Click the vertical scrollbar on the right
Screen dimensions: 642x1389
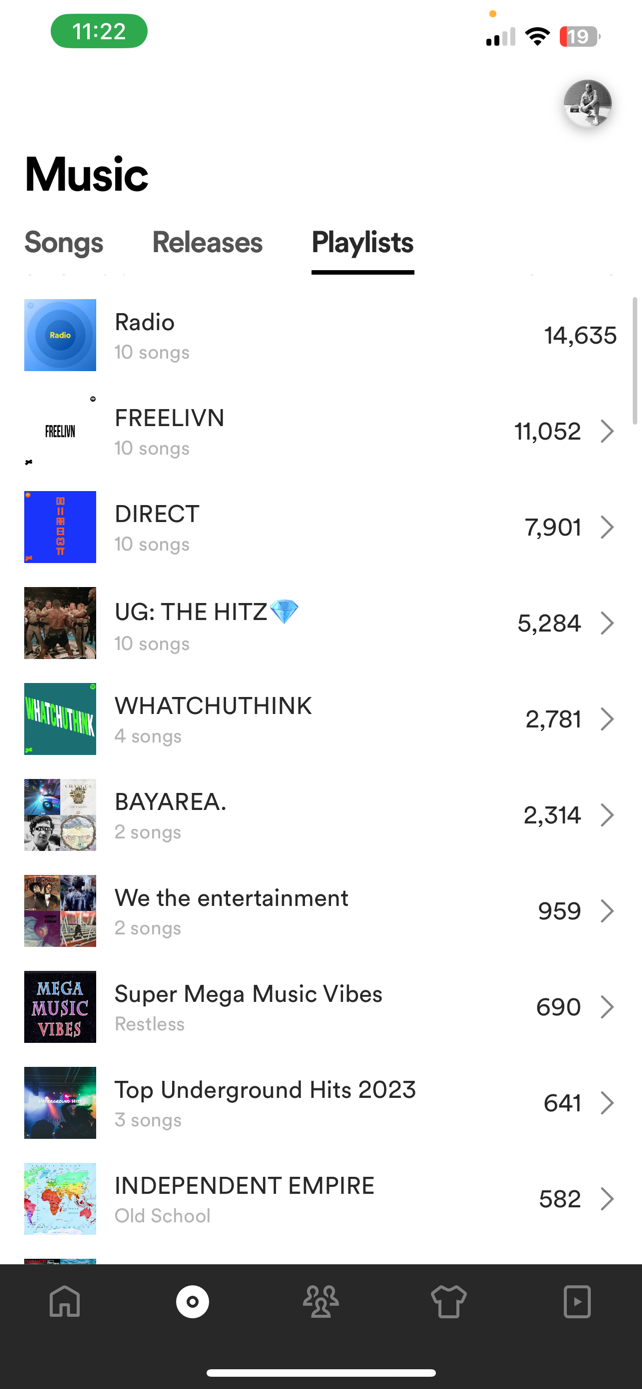pyautogui.click(x=634, y=360)
